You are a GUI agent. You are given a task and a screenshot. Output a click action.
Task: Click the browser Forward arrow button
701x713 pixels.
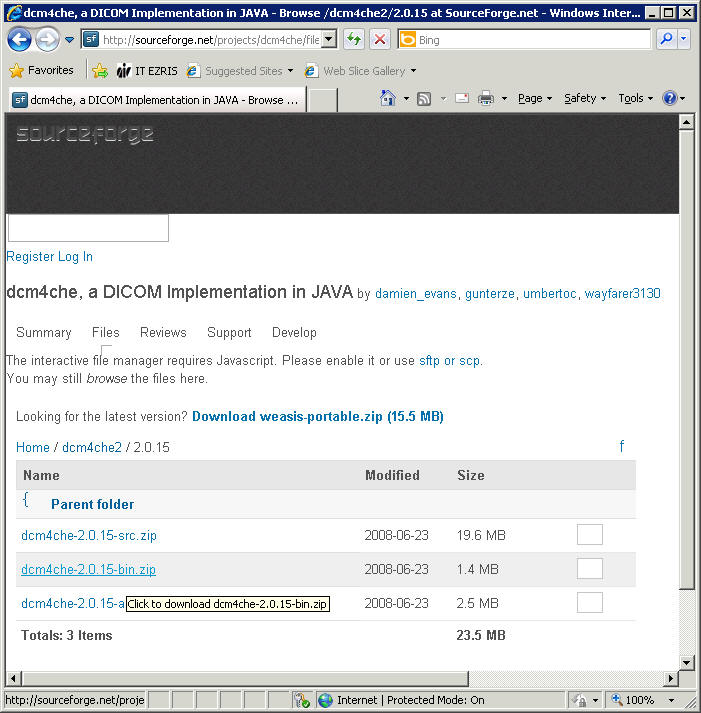(47, 40)
